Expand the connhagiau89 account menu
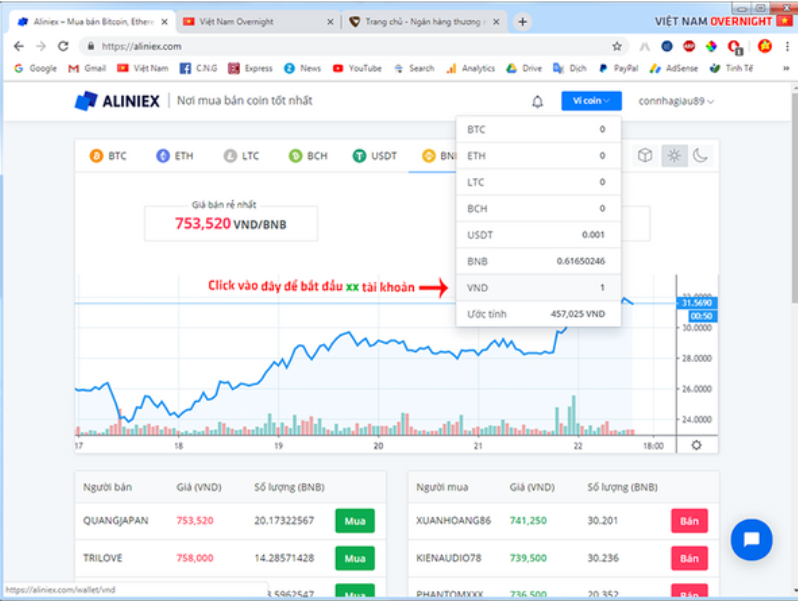Screen dimensions: 798x601 (676, 101)
